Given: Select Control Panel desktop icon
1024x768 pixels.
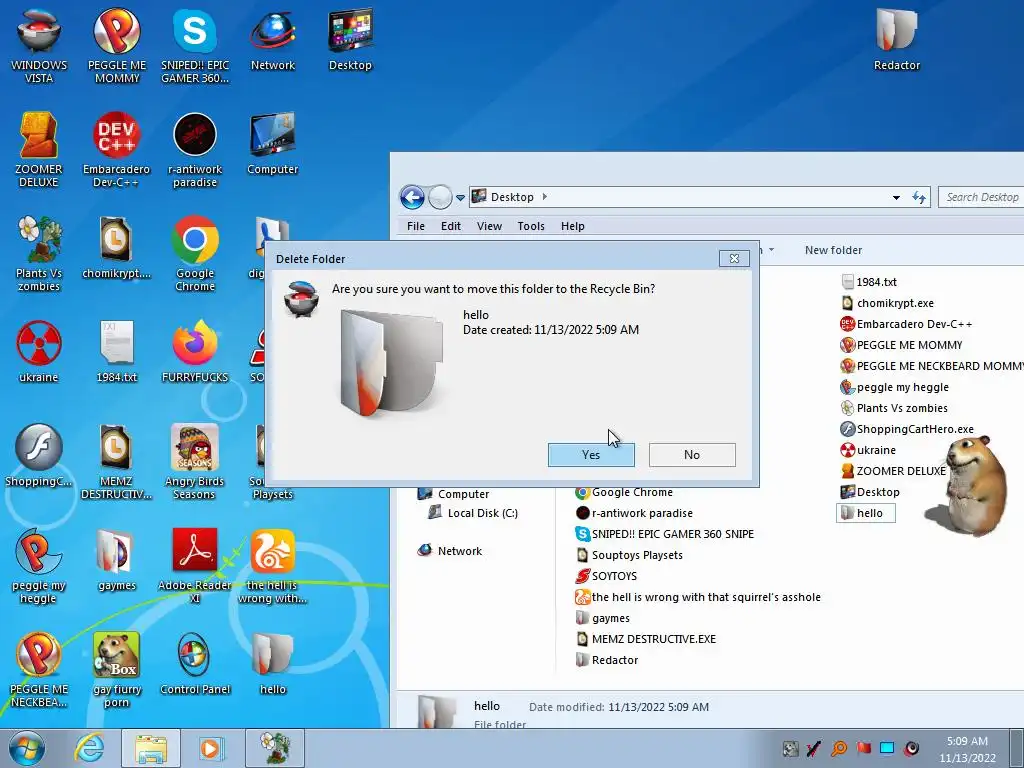Looking at the screenshot, I should (195, 665).
